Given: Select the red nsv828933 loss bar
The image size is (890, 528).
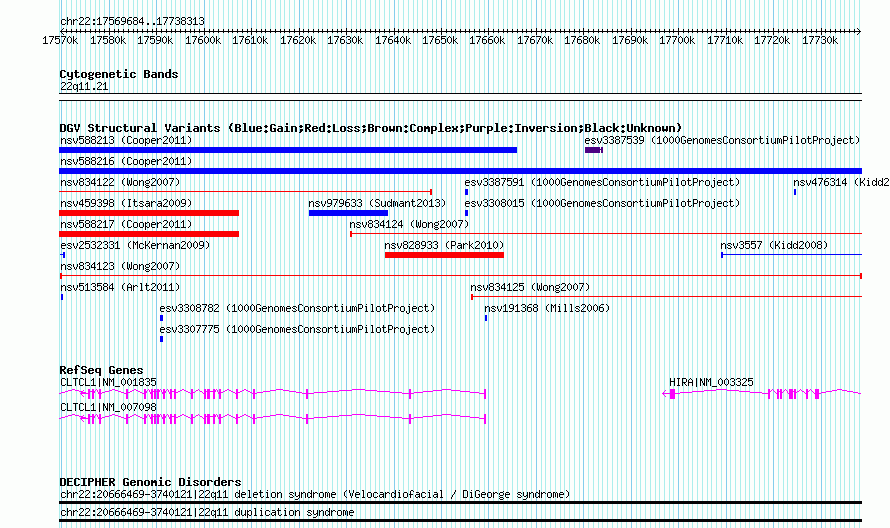Looking at the screenshot, I should (x=444, y=255).
